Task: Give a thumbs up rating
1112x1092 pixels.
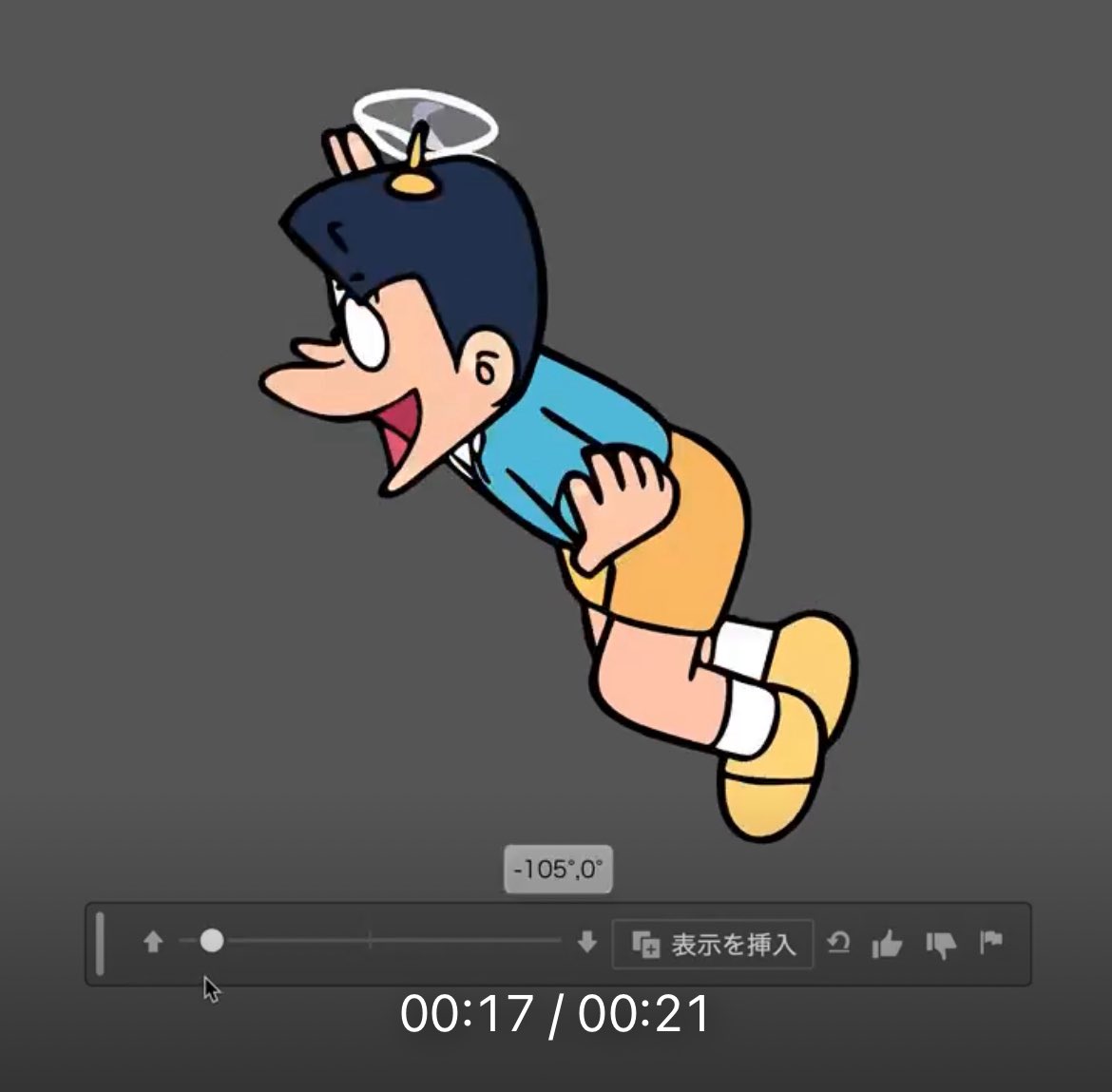Action: pos(887,944)
